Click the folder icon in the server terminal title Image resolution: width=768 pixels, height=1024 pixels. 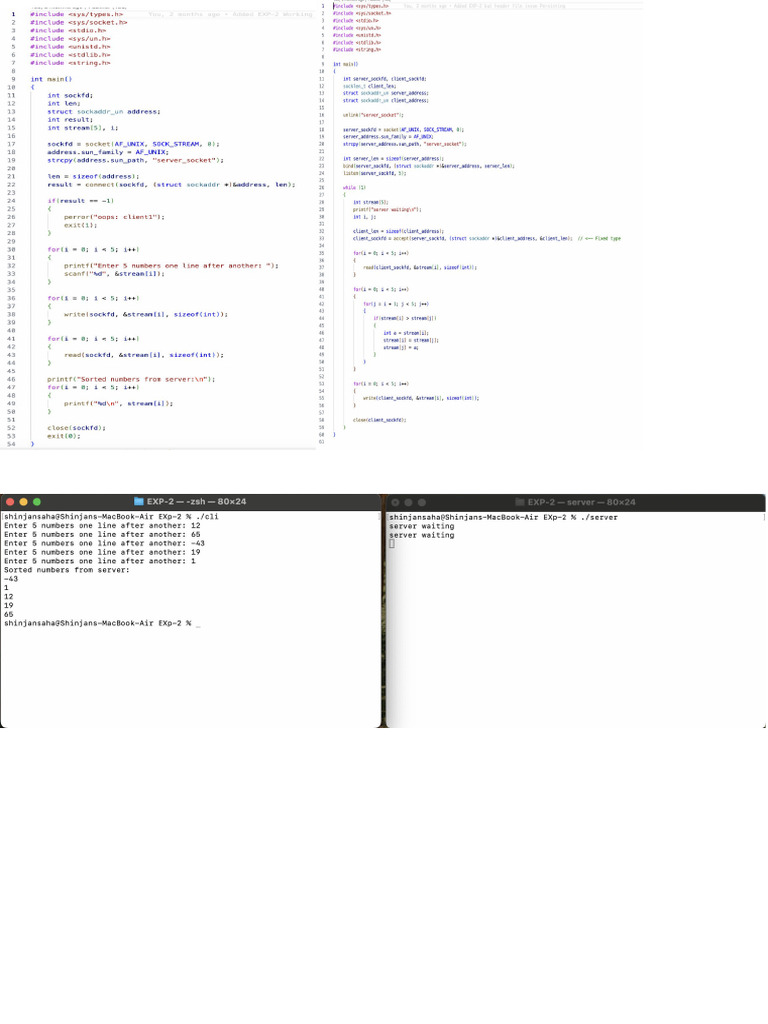[520, 502]
